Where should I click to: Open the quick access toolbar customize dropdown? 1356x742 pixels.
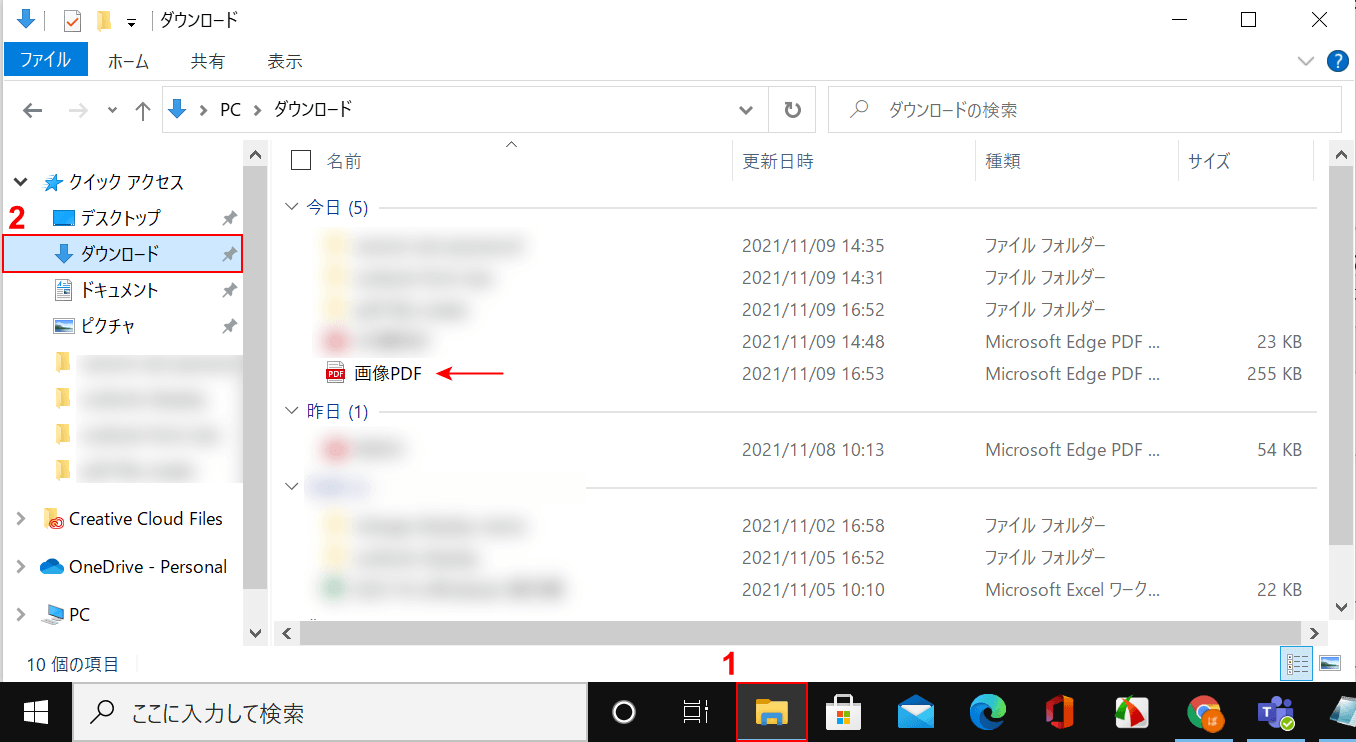tap(131, 22)
